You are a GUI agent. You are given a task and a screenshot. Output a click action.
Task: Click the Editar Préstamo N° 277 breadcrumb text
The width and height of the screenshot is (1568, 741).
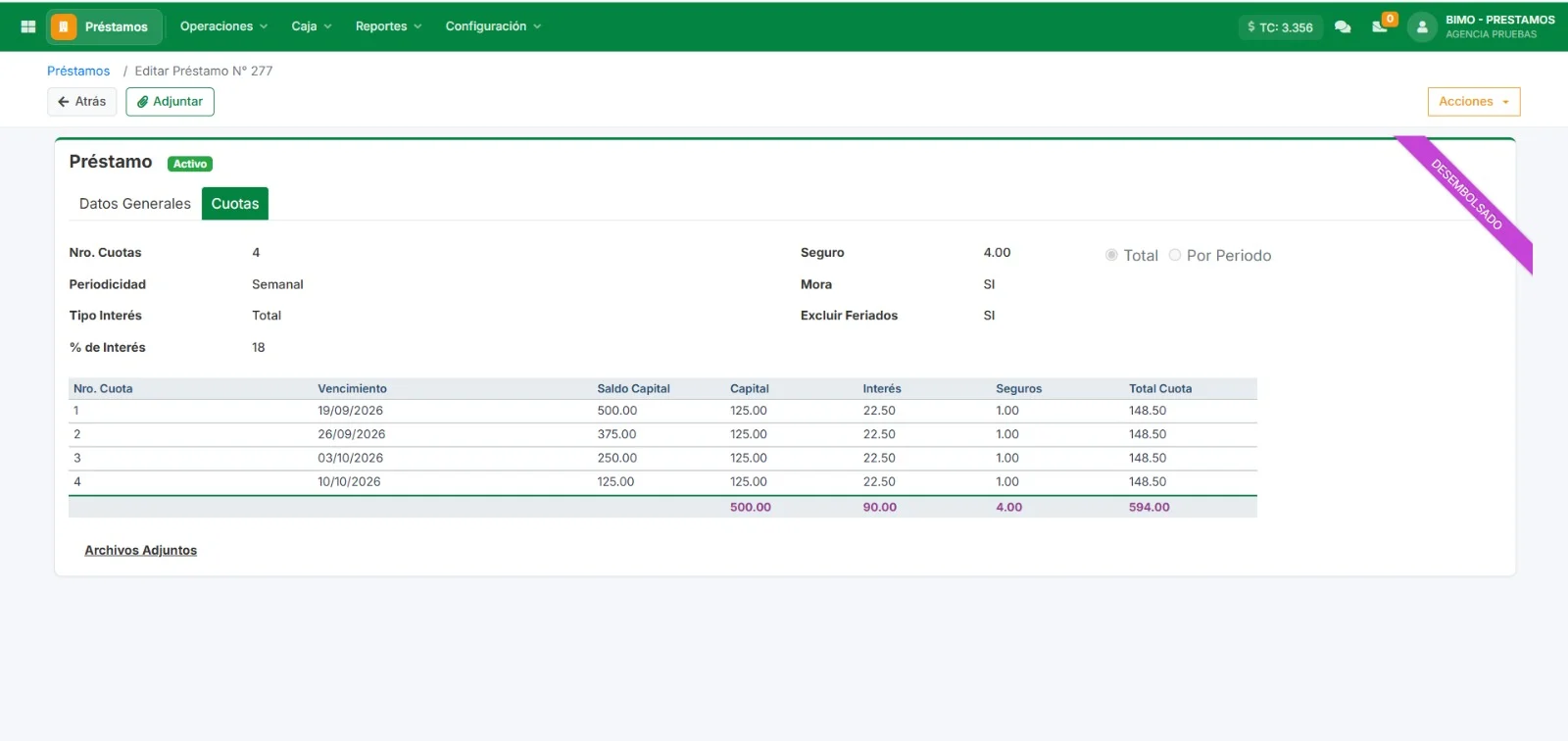[204, 72]
